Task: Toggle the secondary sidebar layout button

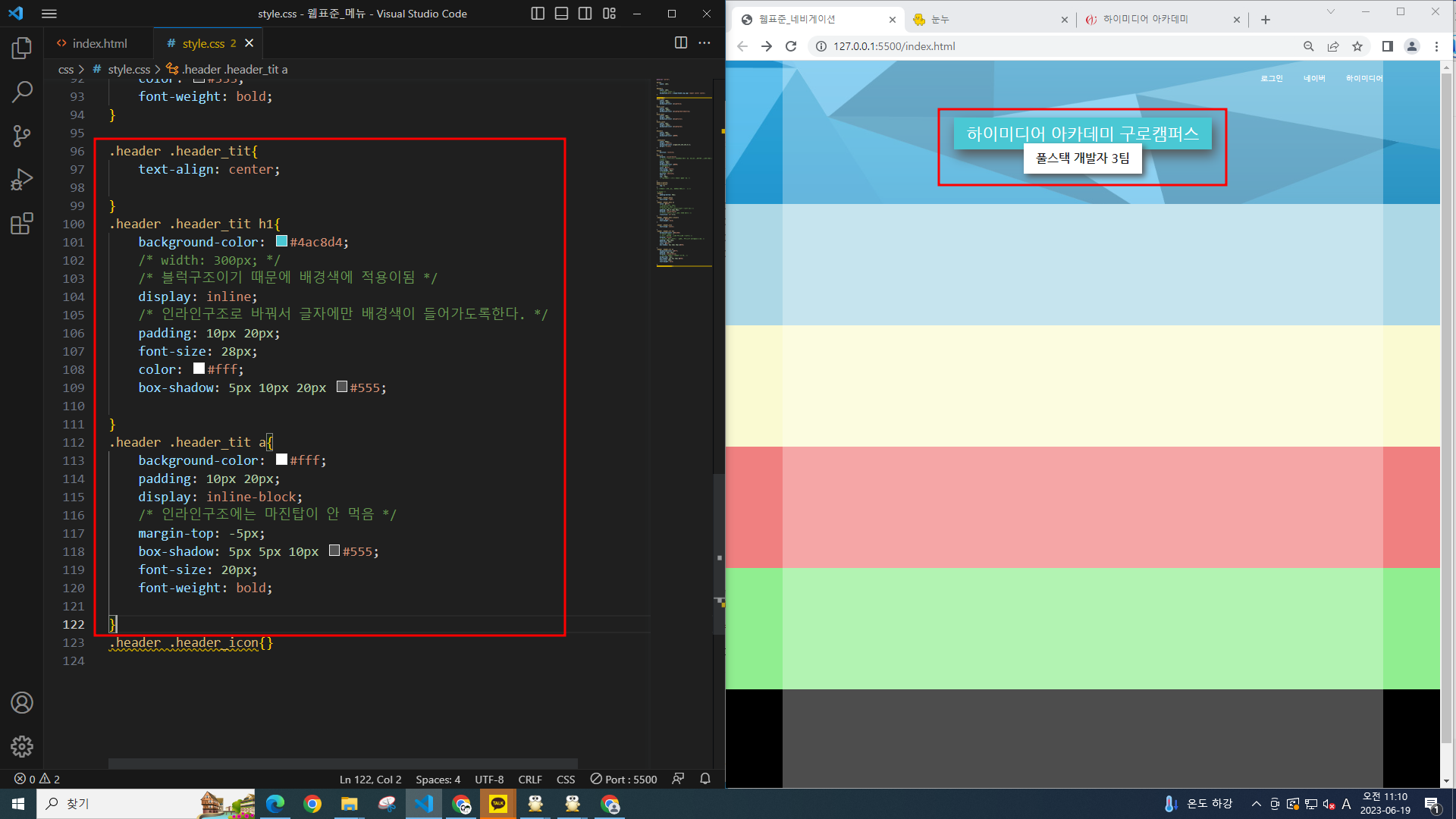Action: point(585,14)
